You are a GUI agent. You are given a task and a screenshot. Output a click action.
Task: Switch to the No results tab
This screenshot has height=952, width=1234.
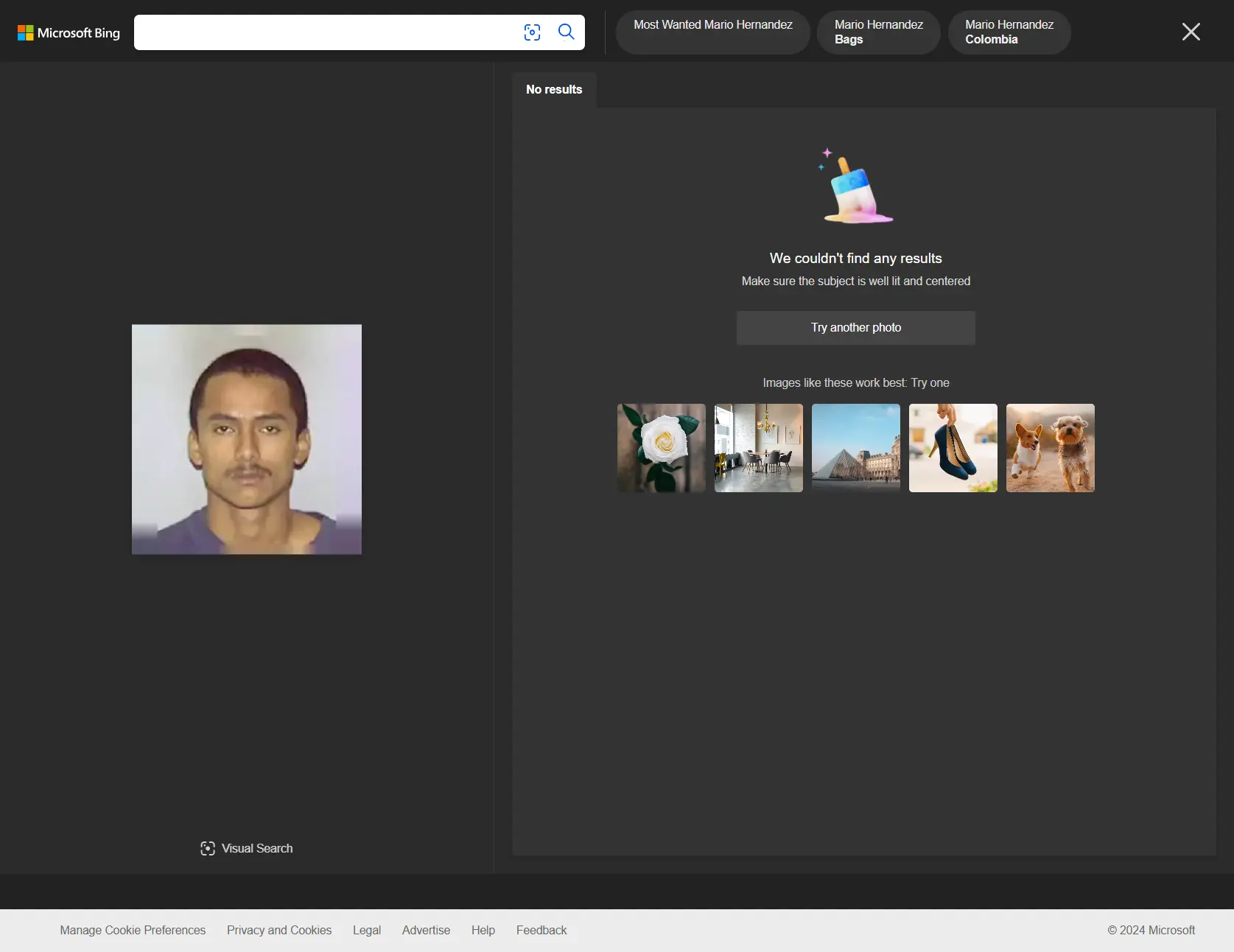[x=554, y=89]
